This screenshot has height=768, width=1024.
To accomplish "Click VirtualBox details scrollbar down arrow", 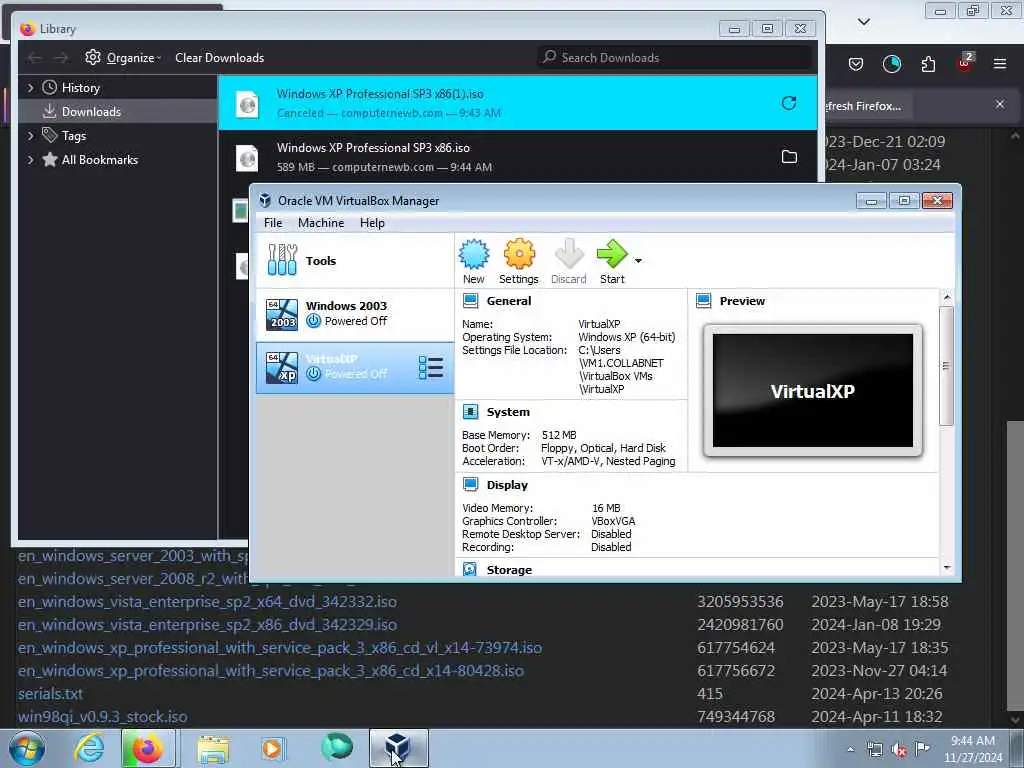I will coord(947,568).
